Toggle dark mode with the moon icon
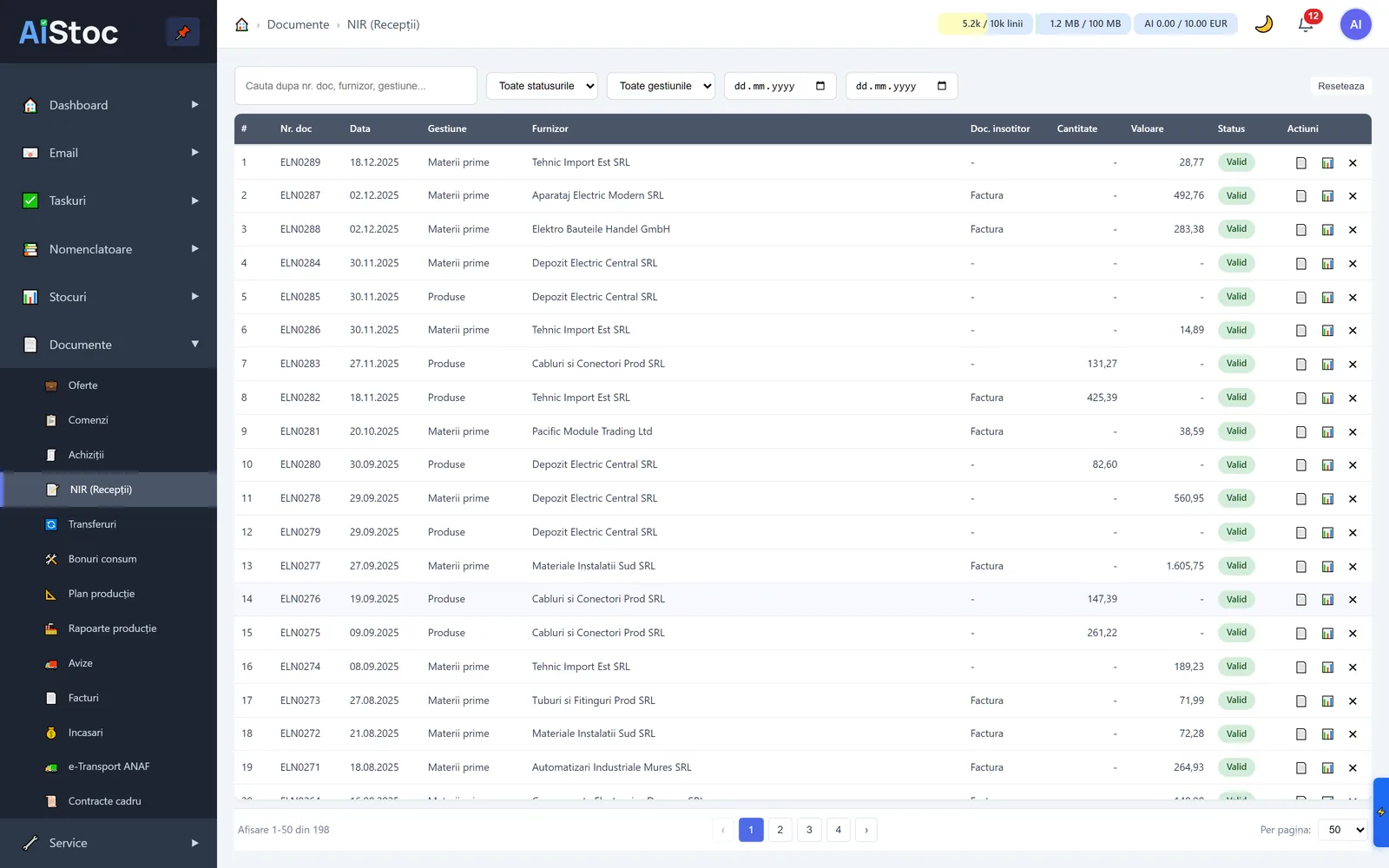The height and width of the screenshot is (868, 1389). coord(1264,24)
